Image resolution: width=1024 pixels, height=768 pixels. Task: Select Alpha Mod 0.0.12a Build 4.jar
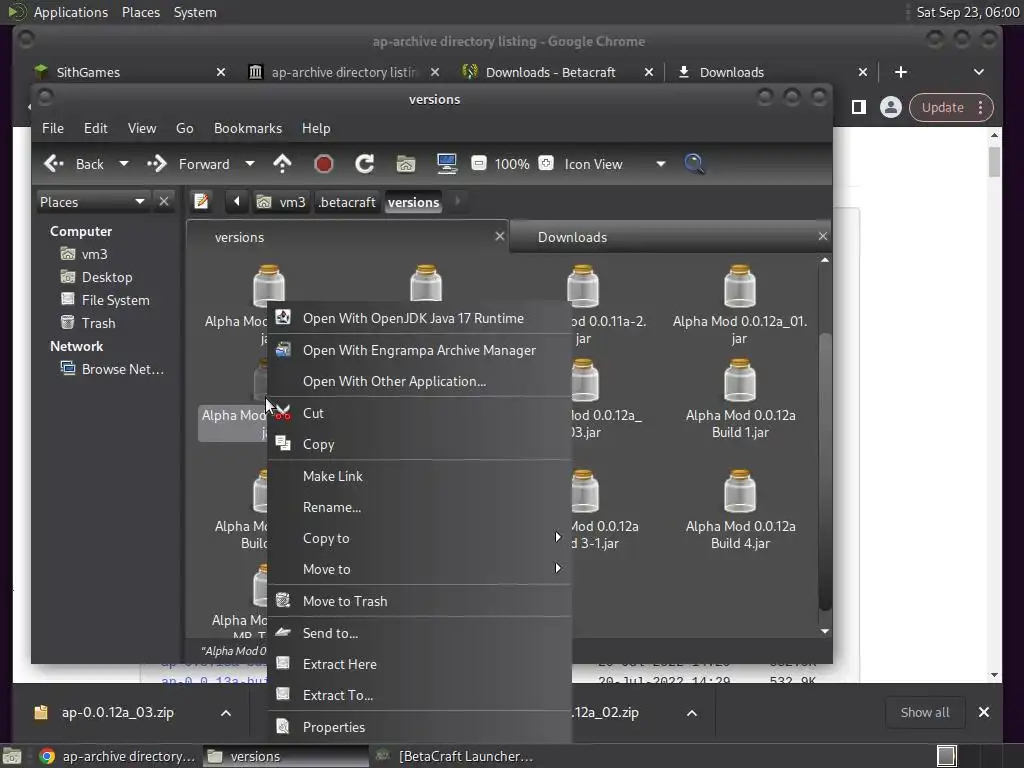[740, 510]
